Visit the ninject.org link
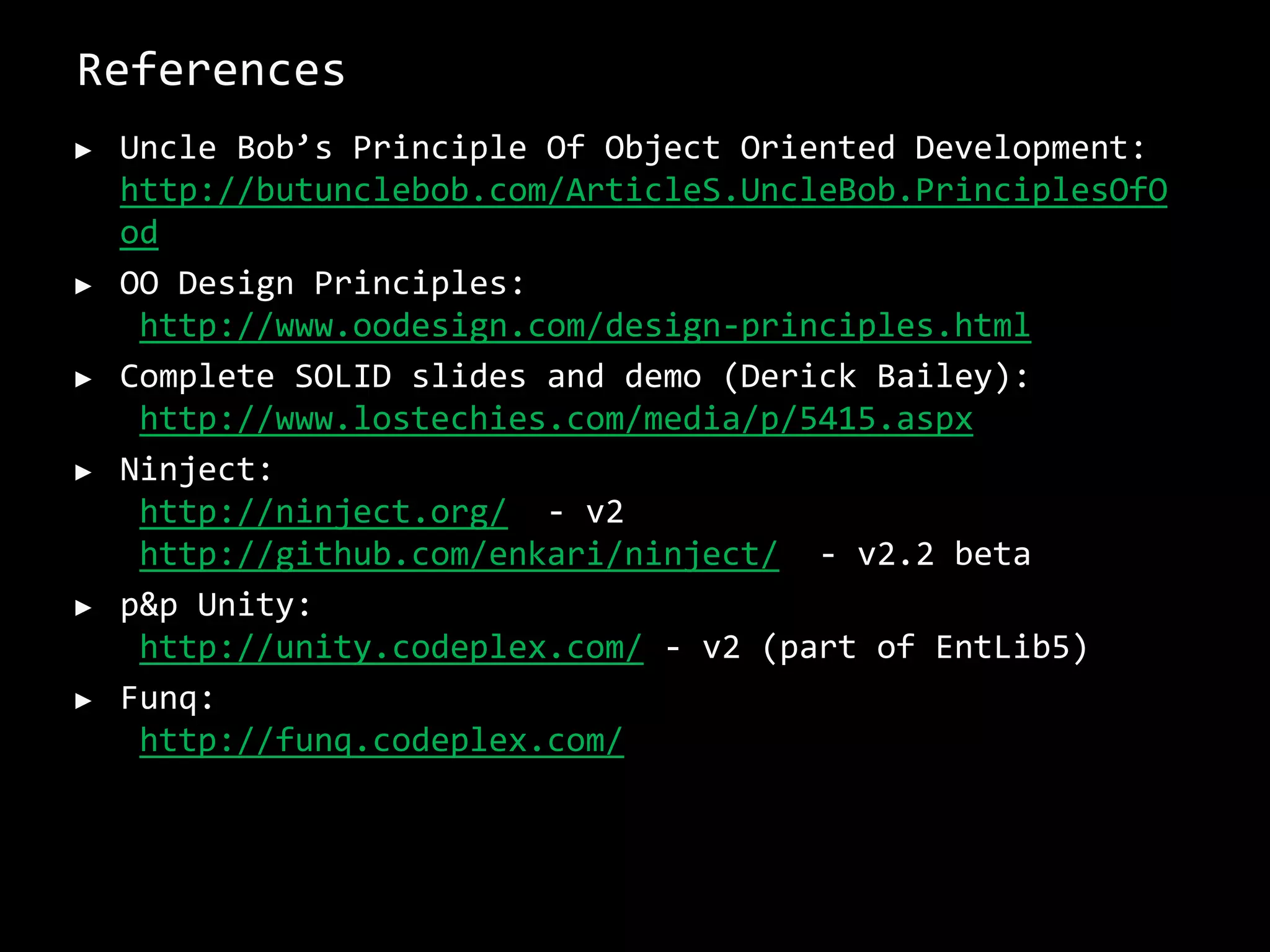The height and width of the screenshot is (952, 1270). coord(324,513)
